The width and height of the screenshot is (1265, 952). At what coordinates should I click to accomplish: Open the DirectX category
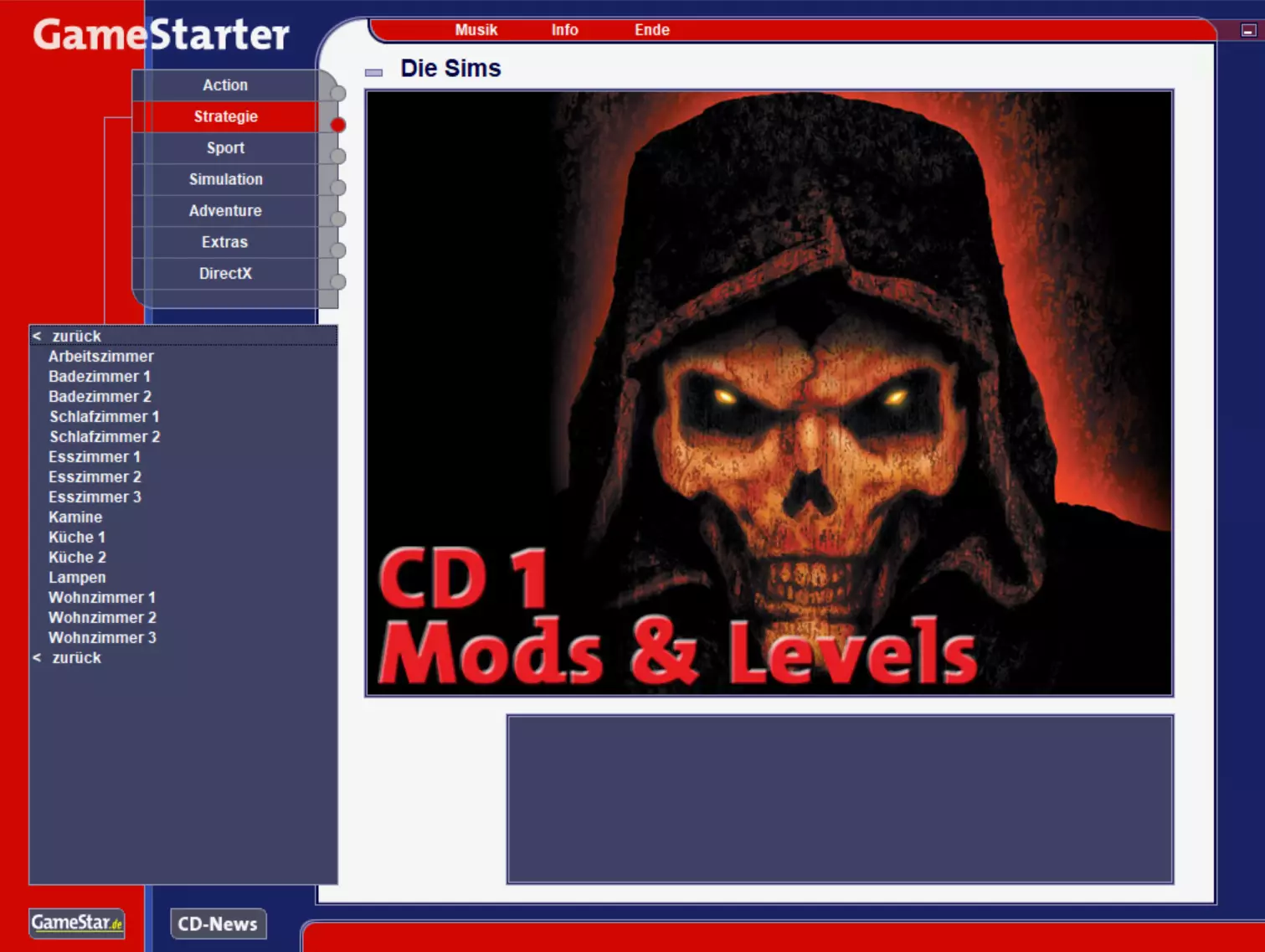tap(224, 274)
